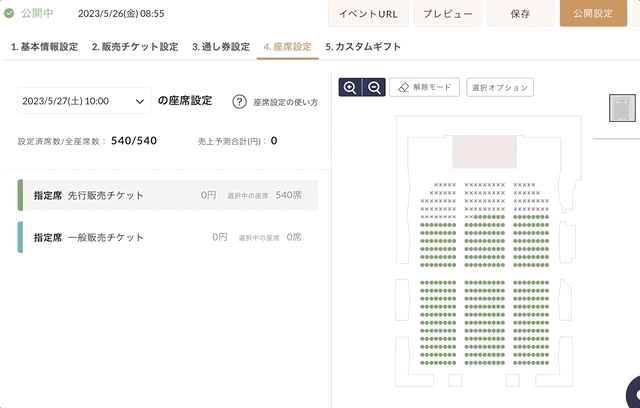Click the eraser icon for 解除モード
The image size is (640, 408).
coord(403,87)
